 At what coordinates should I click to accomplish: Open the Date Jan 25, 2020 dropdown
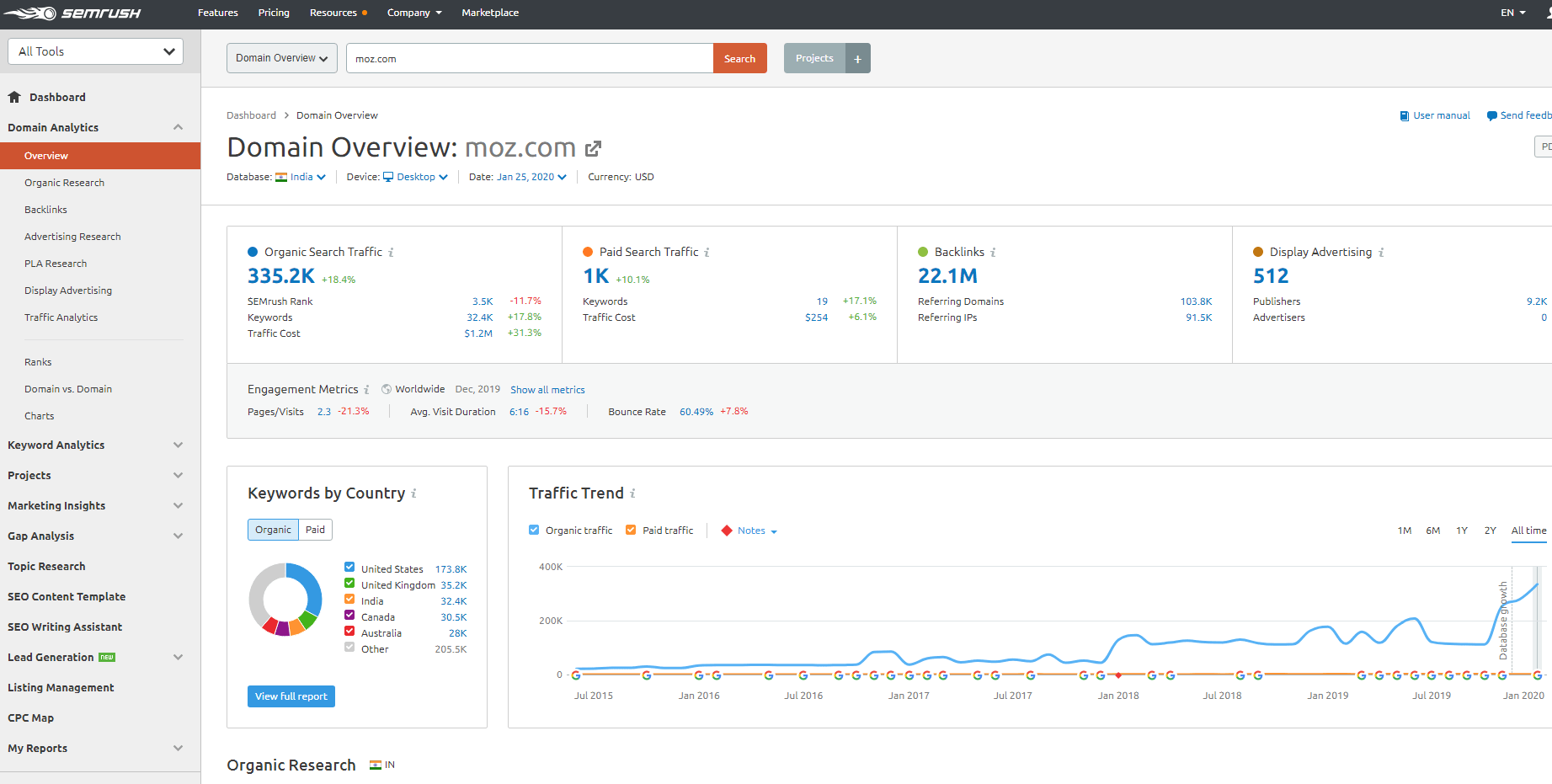click(531, 177)
